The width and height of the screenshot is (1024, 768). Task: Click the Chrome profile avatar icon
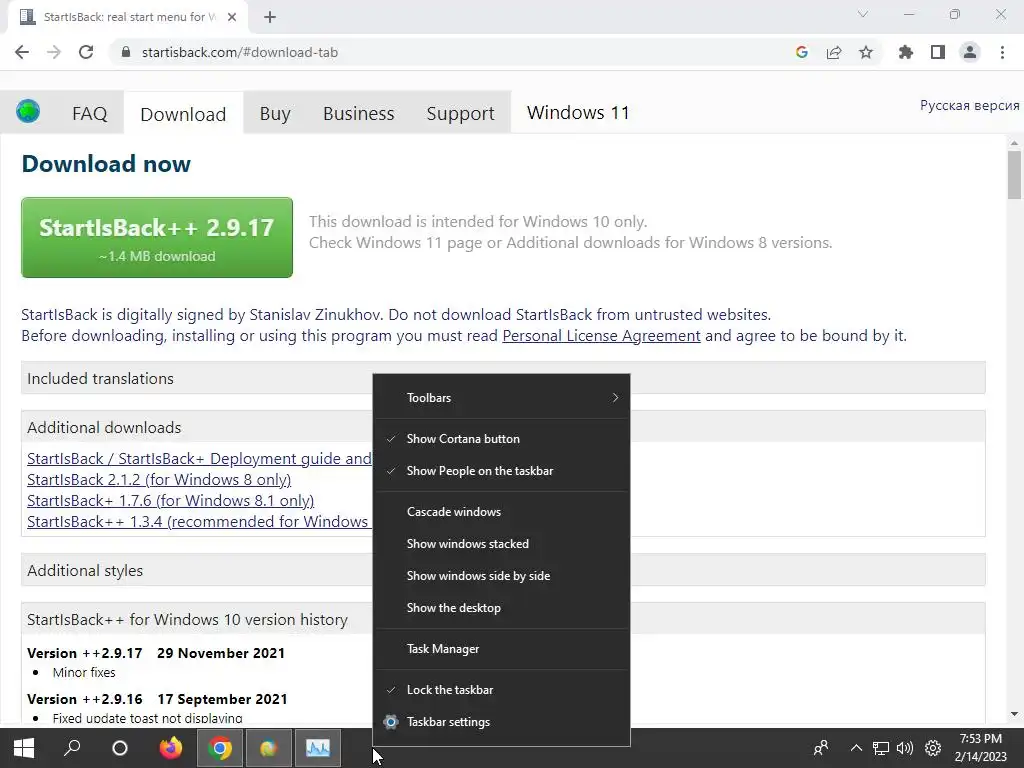[x=970, y=52]
